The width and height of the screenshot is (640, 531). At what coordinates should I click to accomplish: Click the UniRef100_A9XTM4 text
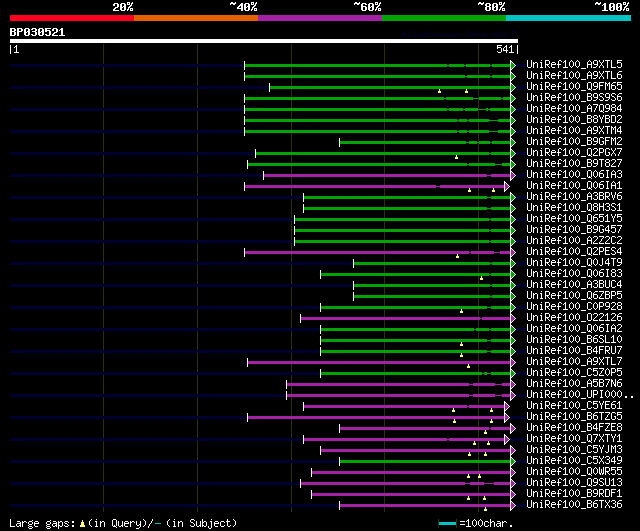tap(574, 131)
